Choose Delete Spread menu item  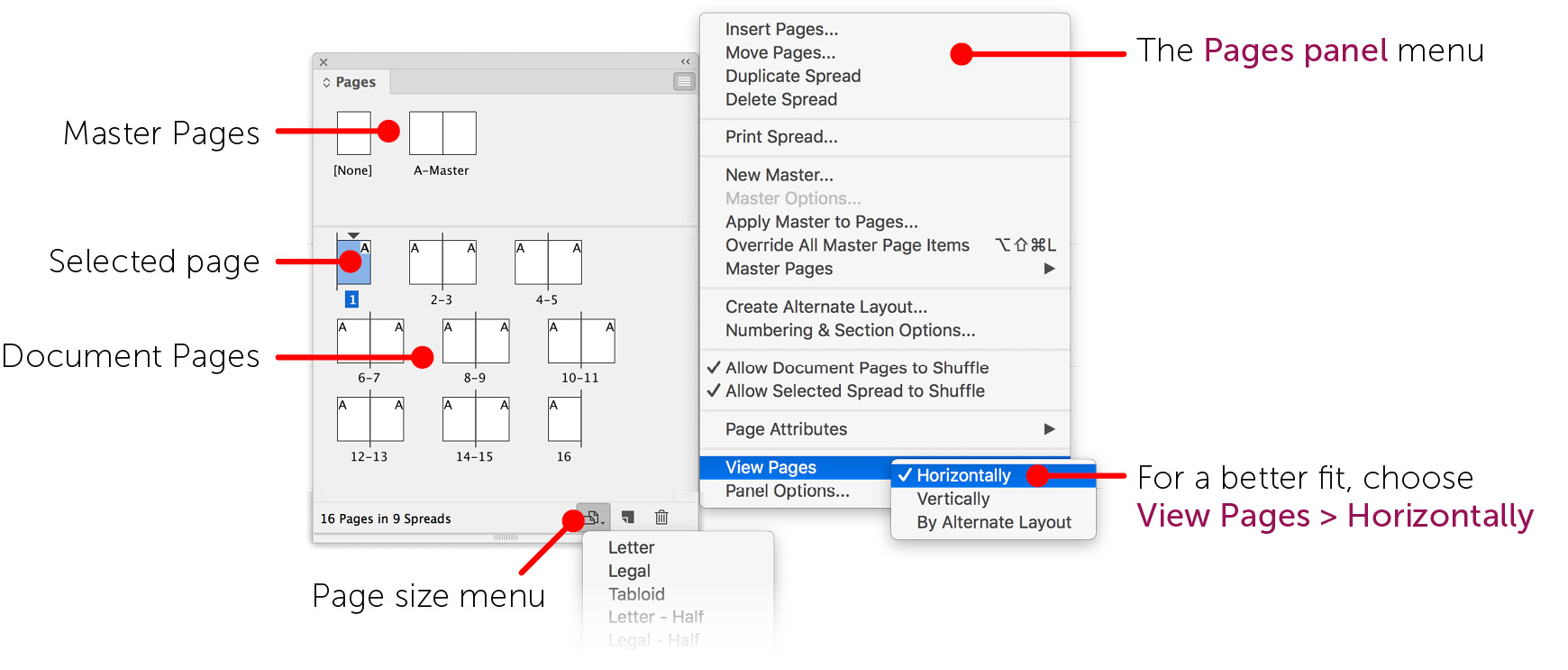point(884,100)
